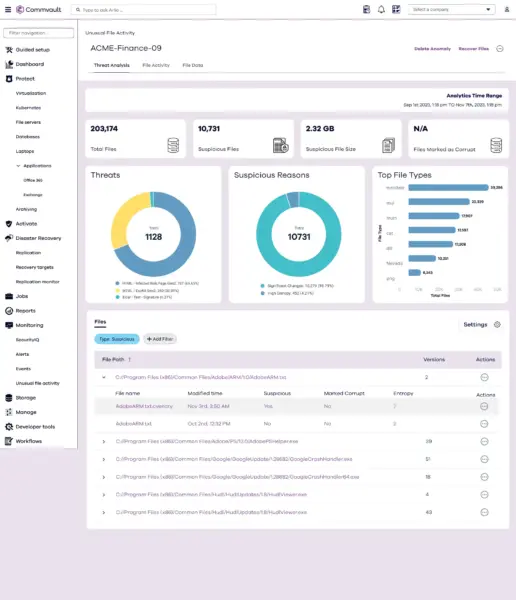Viewport: 516px width, 600px height.
Task: Click the Add Filter button
Action: 160,339
